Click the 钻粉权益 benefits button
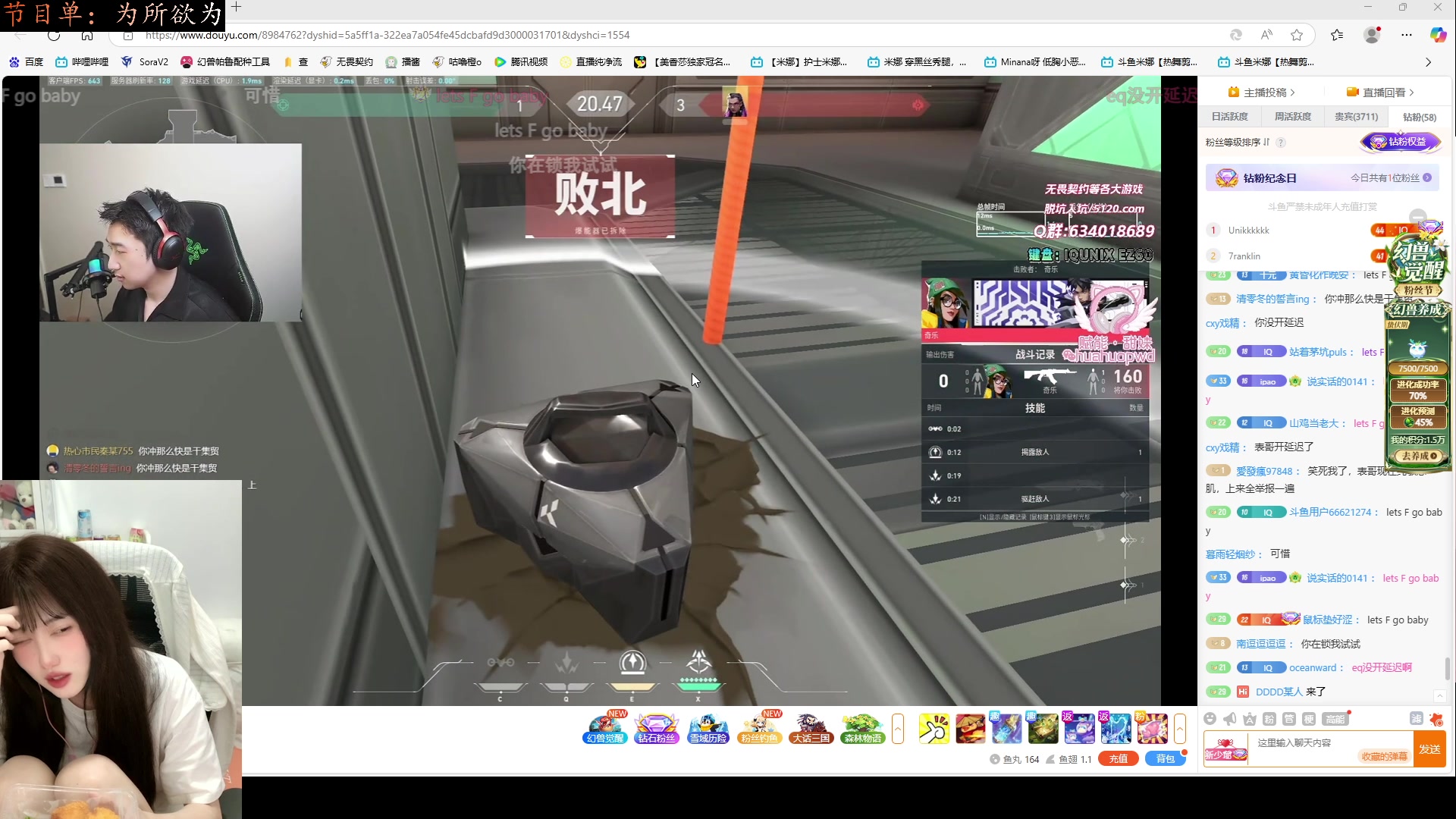 [1401, 142]
